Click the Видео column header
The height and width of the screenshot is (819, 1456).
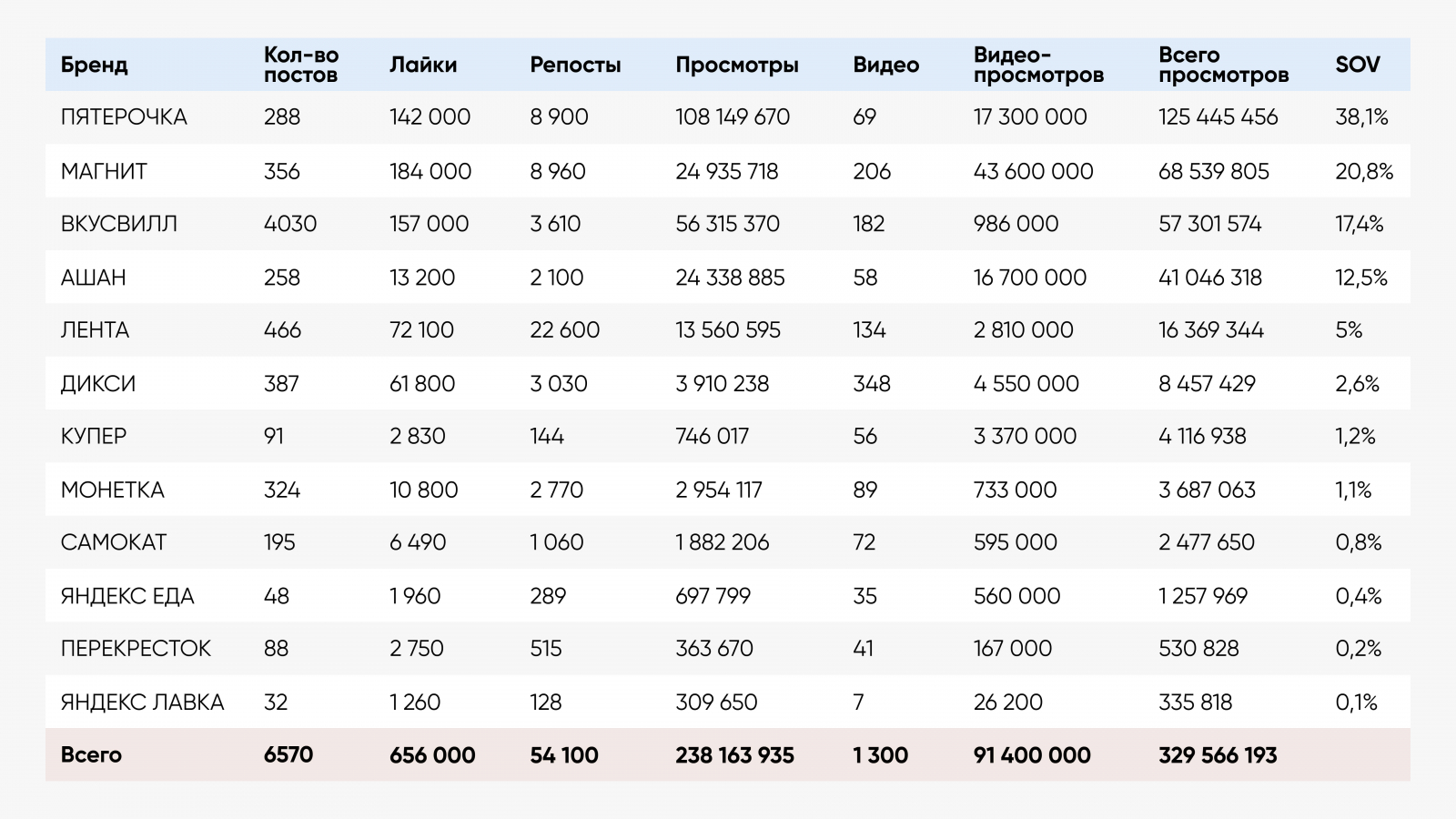(x=885, y=66)
